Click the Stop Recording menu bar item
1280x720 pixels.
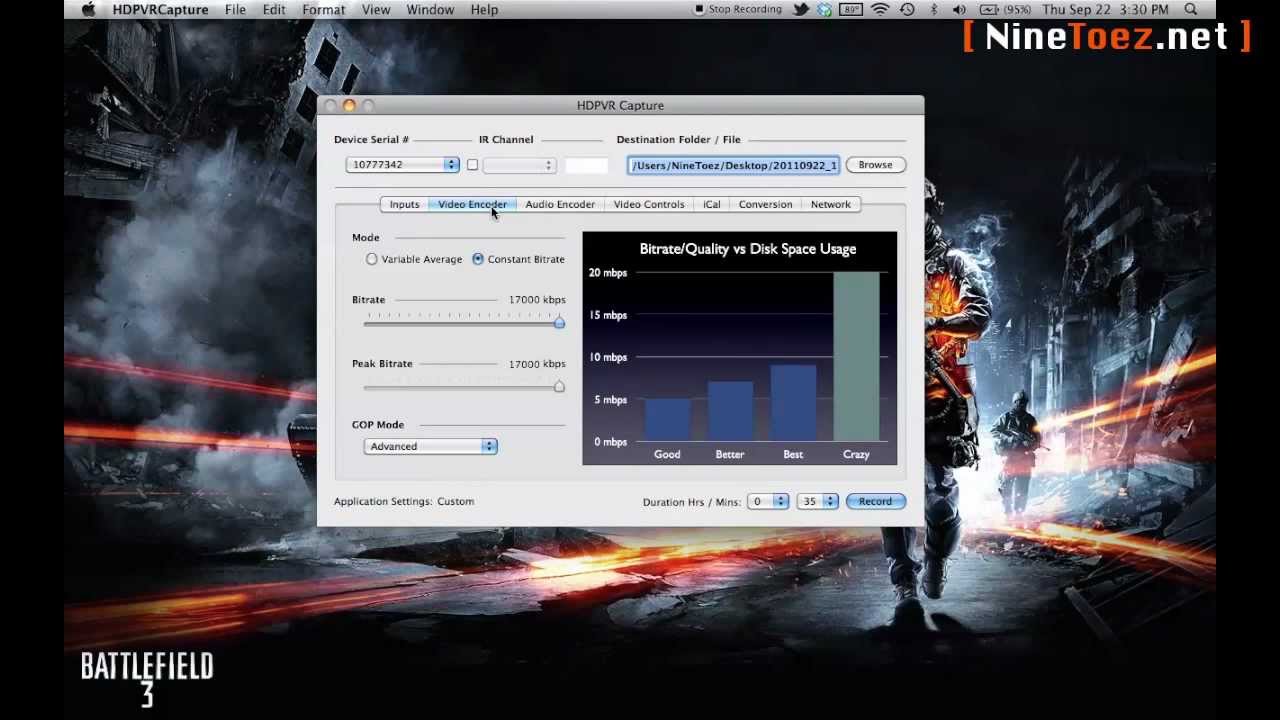click(x=738, y=9)
